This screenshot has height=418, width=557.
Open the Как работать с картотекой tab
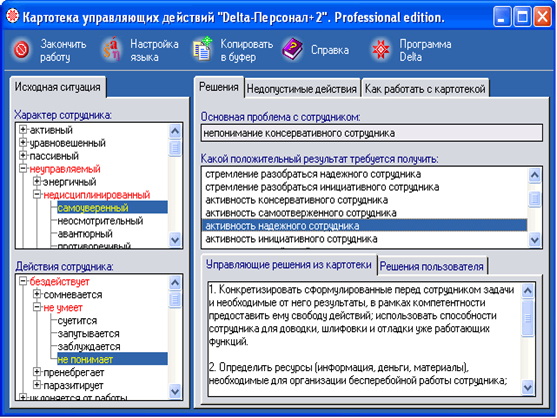425,89
